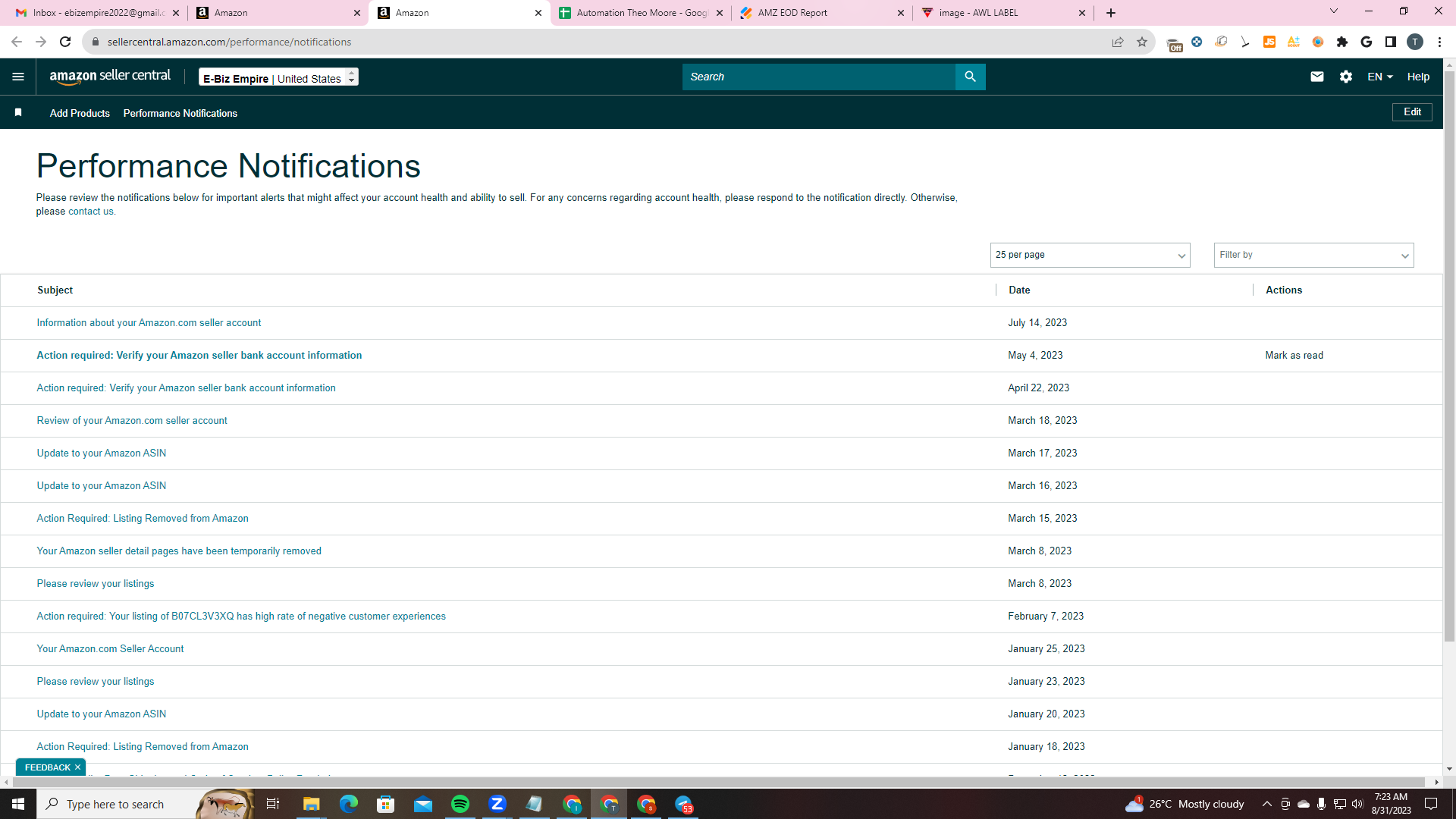The height and width of the screenshot is (819, 1456).
Task: Open Your Amazon.com Seller Account notification
Action: point(110,648)
